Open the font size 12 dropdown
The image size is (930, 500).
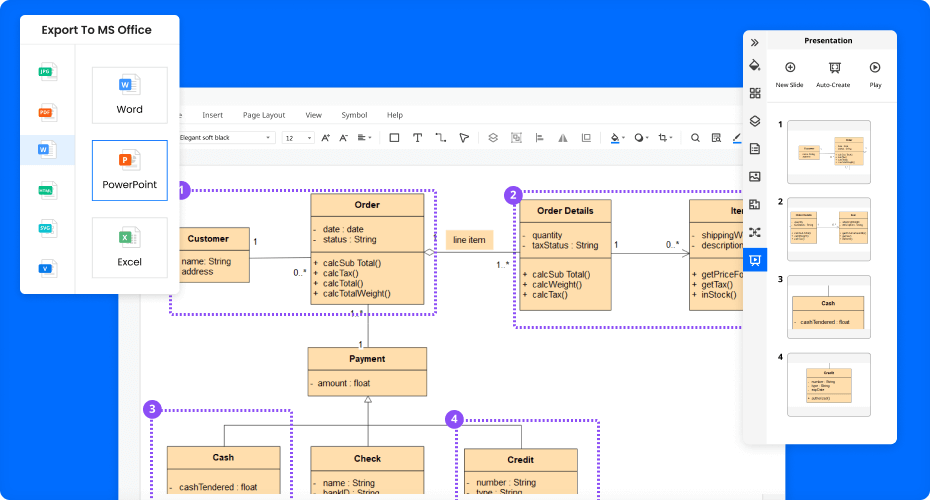click(298, 138)
